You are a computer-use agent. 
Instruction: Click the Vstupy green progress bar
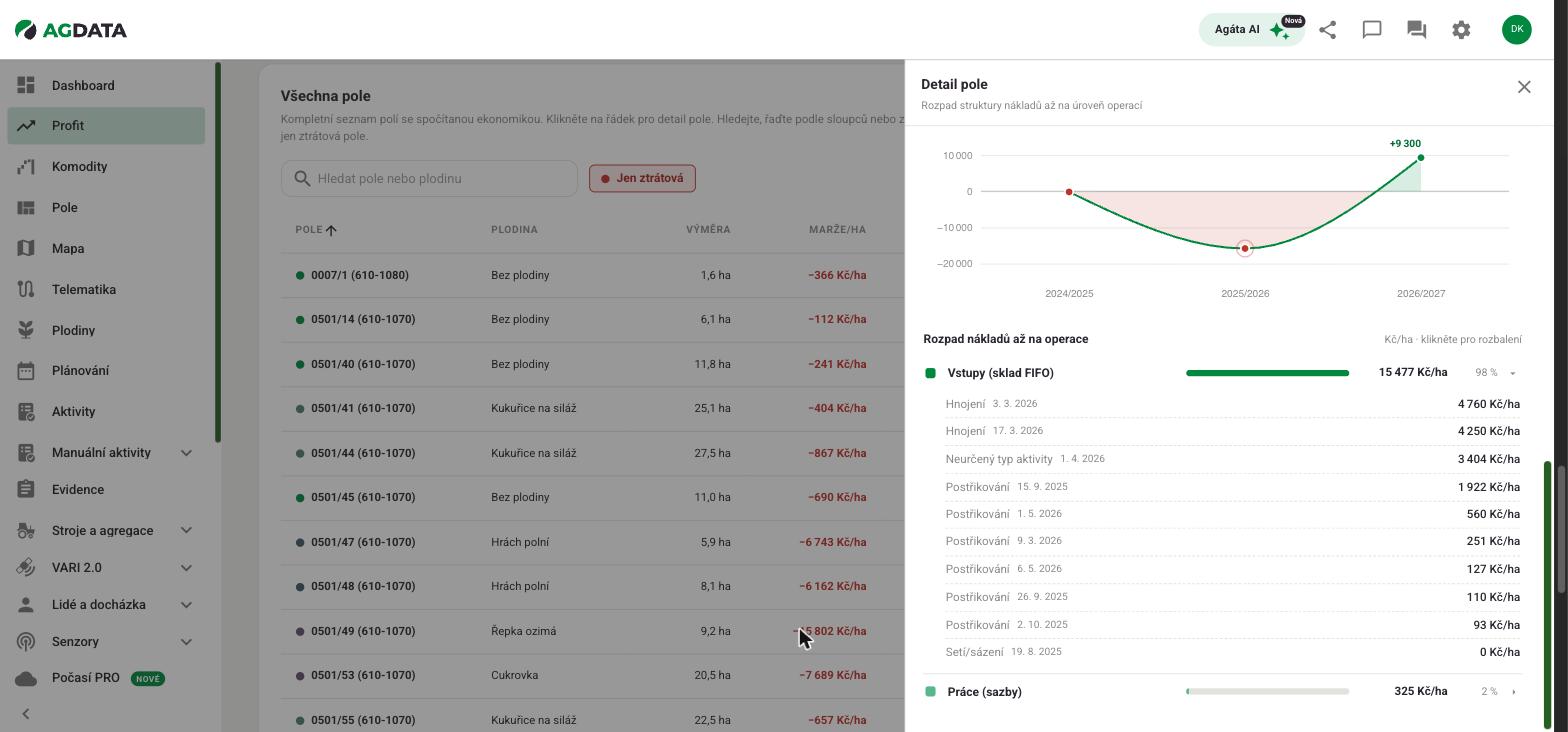click(1267, 373)
